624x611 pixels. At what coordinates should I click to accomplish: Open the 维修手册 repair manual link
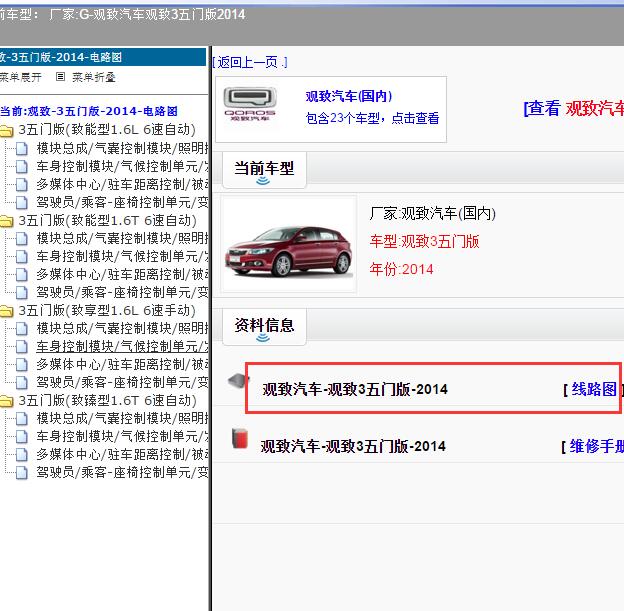coord(597,446)
